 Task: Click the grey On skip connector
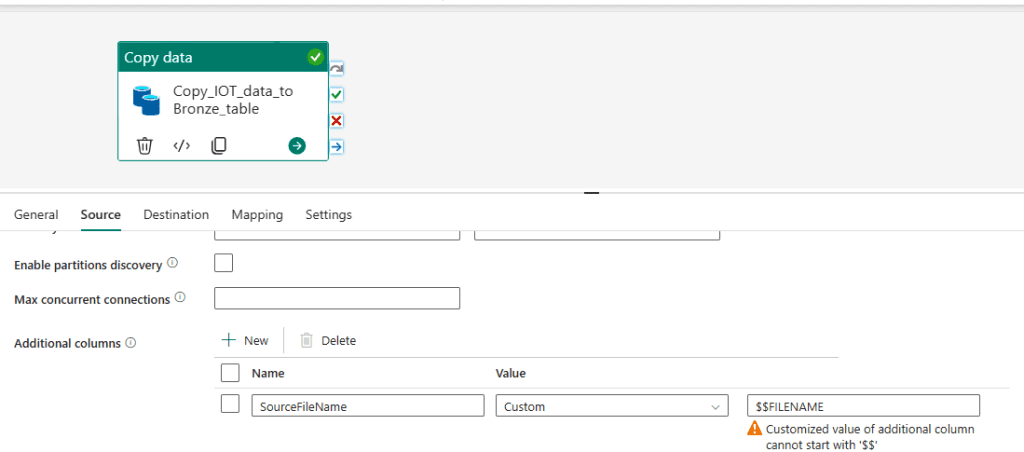pos(337,68)
